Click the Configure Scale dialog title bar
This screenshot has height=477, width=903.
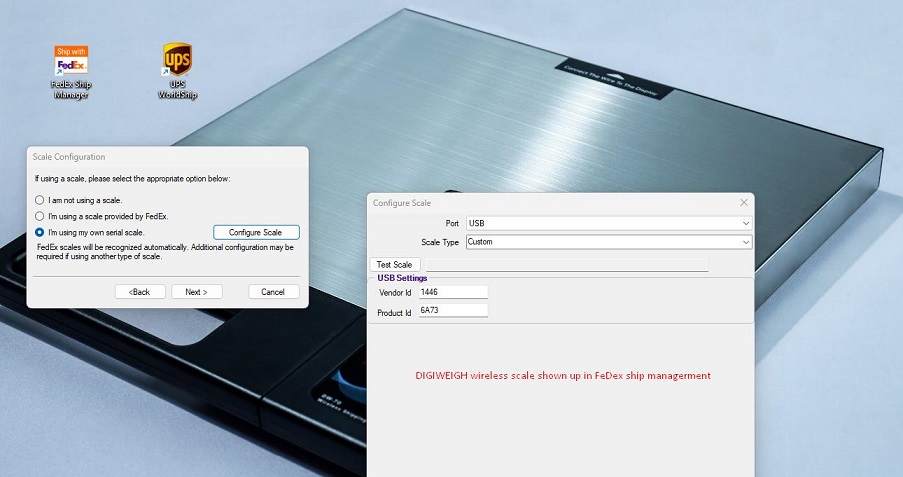[x=550, y=202]
